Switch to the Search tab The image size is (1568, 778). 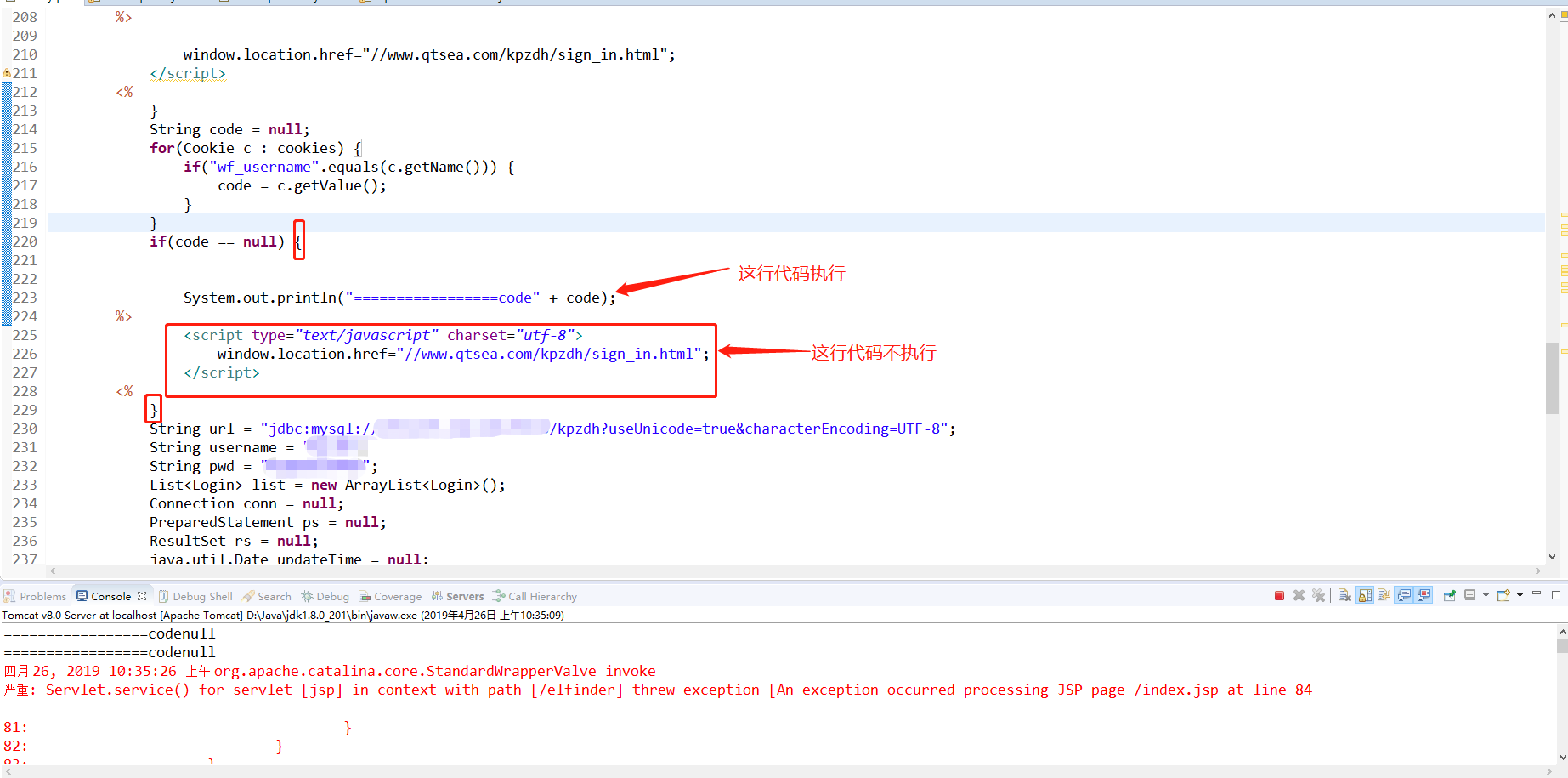coord(267,597)
